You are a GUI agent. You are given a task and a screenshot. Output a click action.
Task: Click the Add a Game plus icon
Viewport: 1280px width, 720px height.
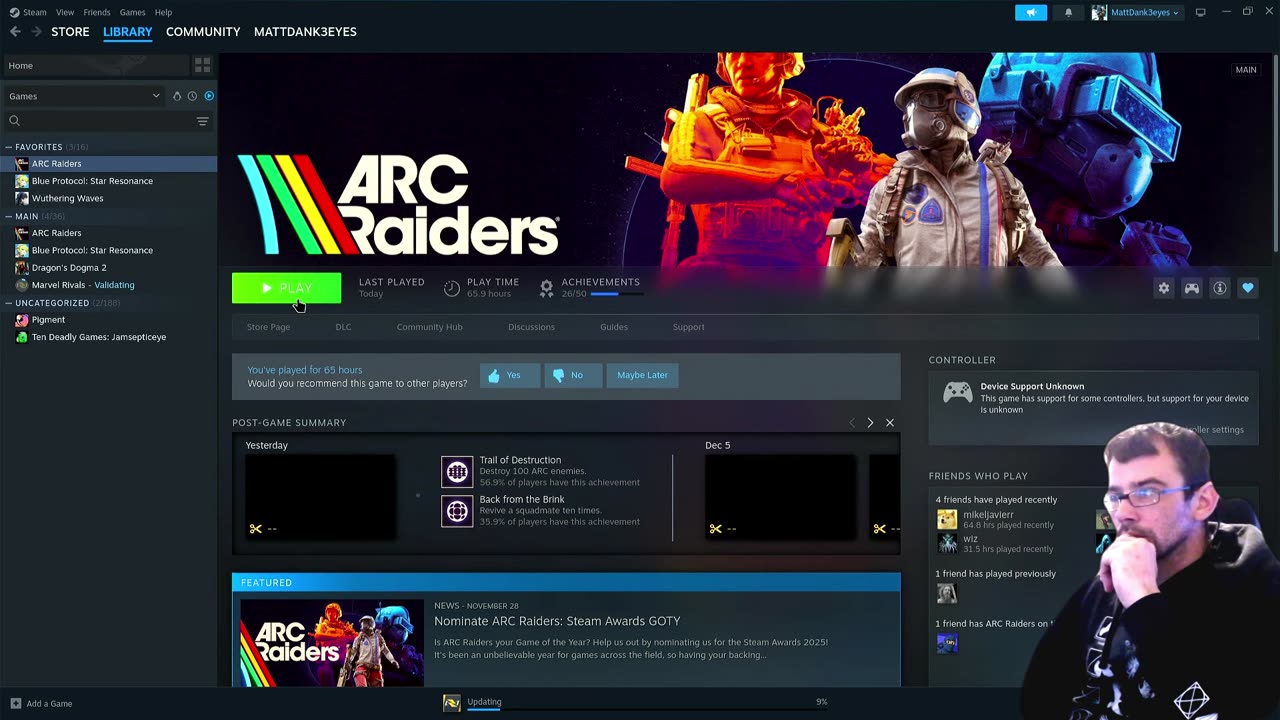click(x=15, y=704)
